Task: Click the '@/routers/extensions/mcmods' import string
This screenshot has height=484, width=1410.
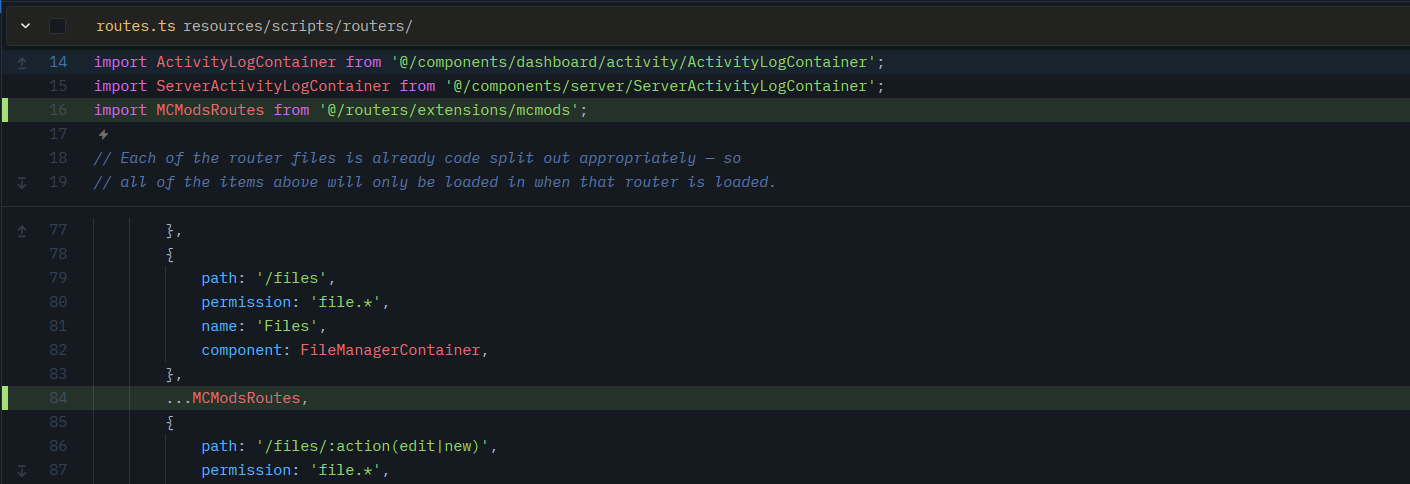Action: coord(449,110)
